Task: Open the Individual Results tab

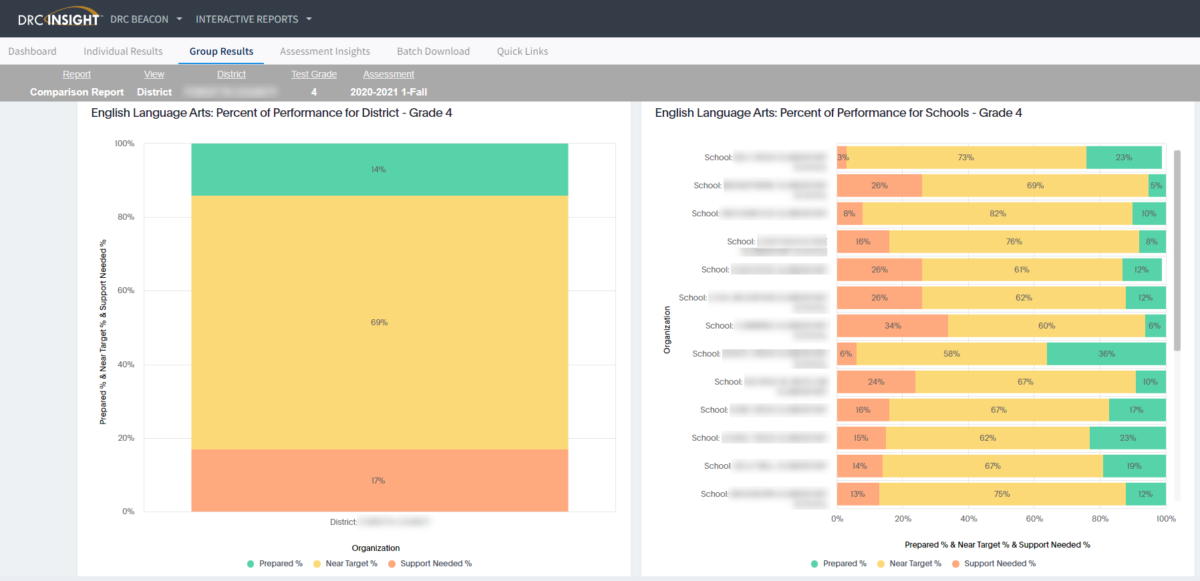Action: (123, 51)
